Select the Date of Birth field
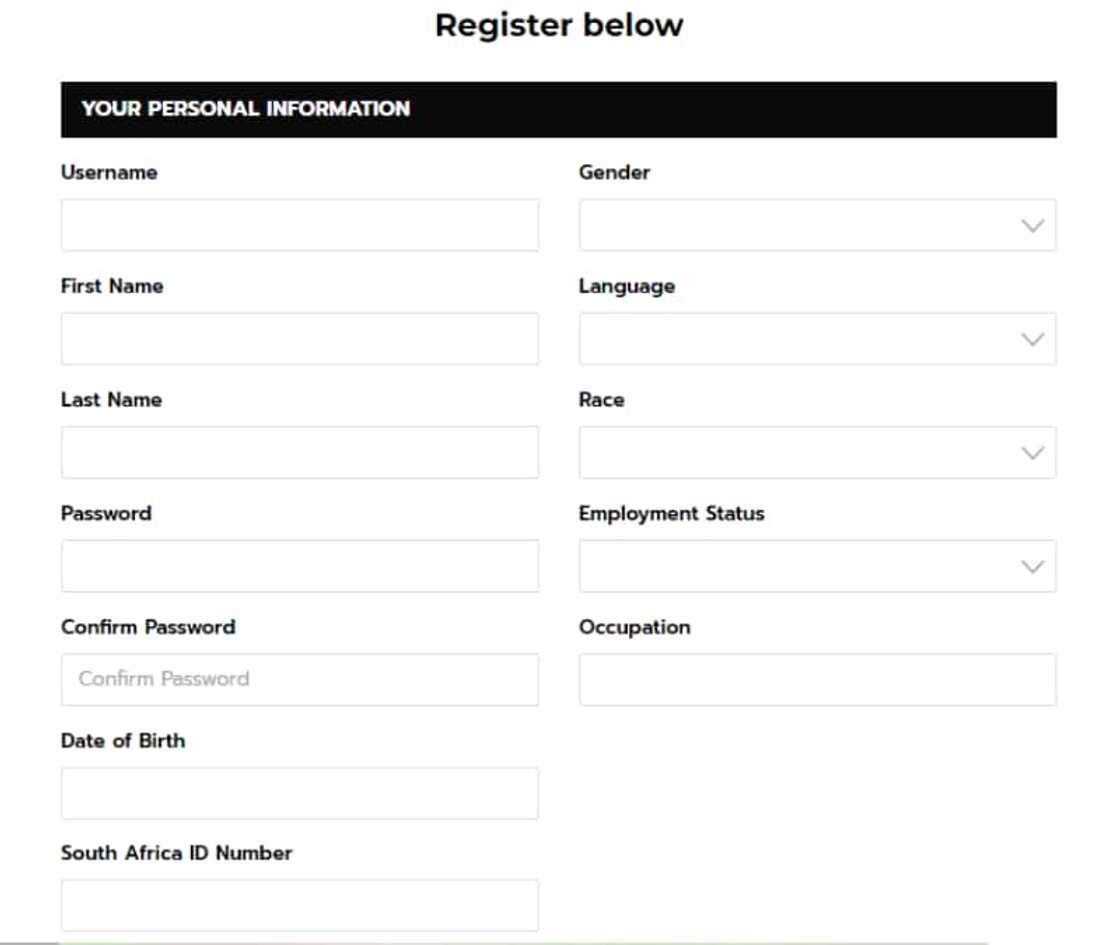This screenshot has width=1120, height=945. 297,793
